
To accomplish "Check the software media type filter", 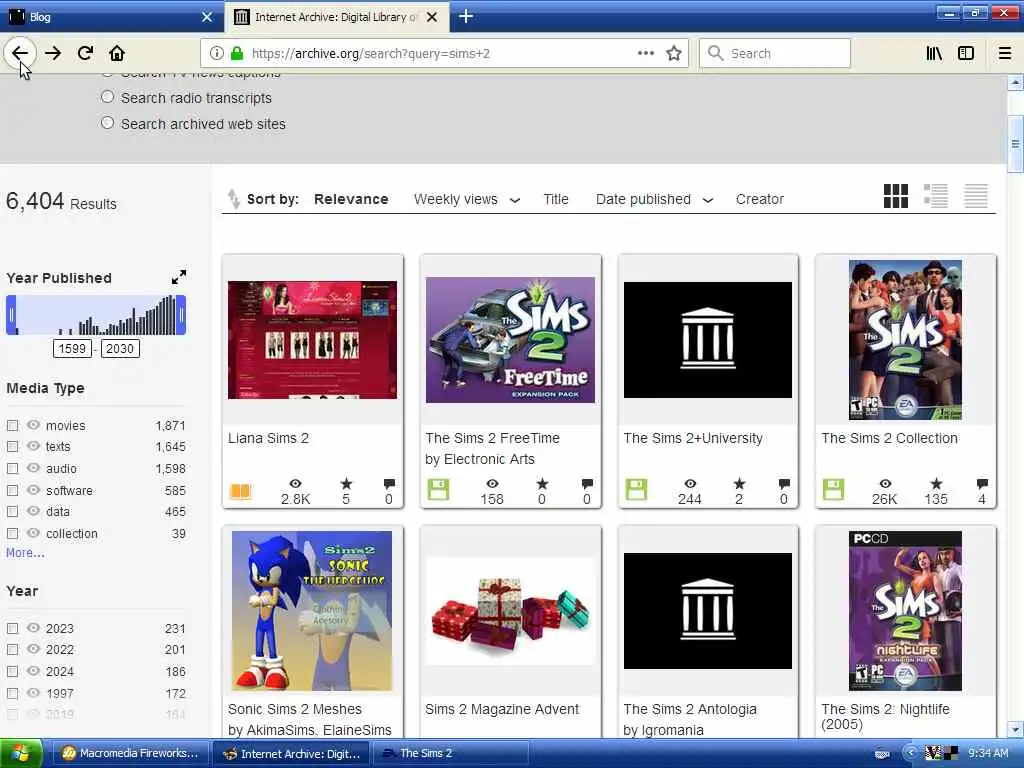I will [x=12, y=490].
